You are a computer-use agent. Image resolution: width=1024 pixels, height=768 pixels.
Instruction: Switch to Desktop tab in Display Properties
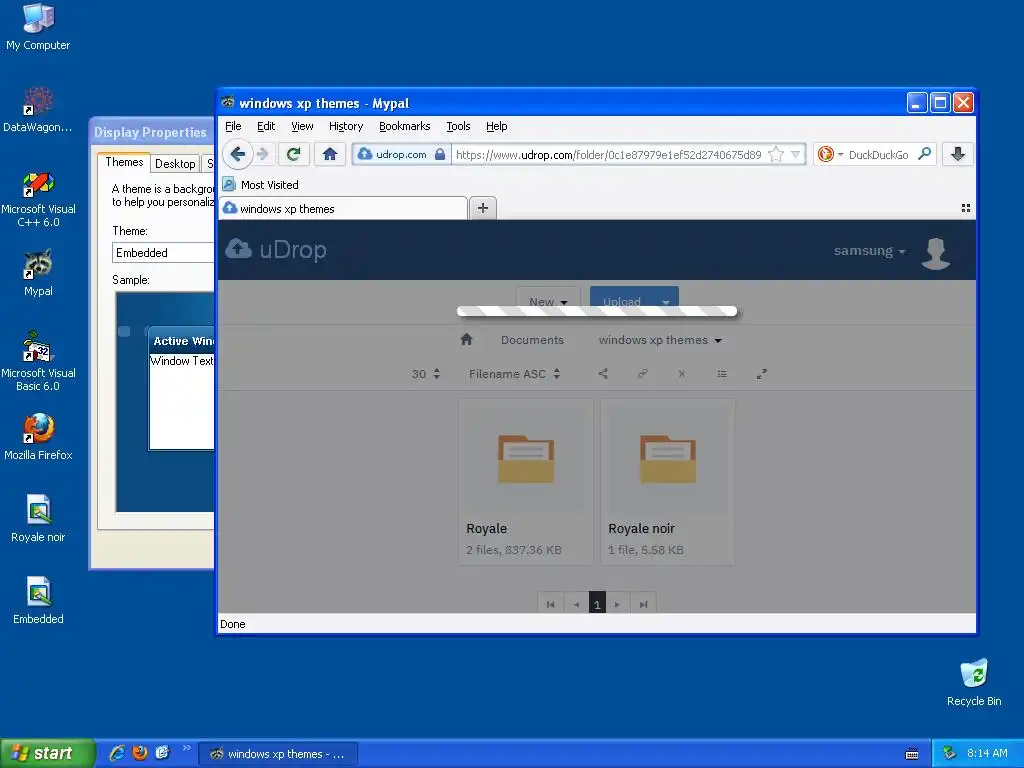point(175,163)
